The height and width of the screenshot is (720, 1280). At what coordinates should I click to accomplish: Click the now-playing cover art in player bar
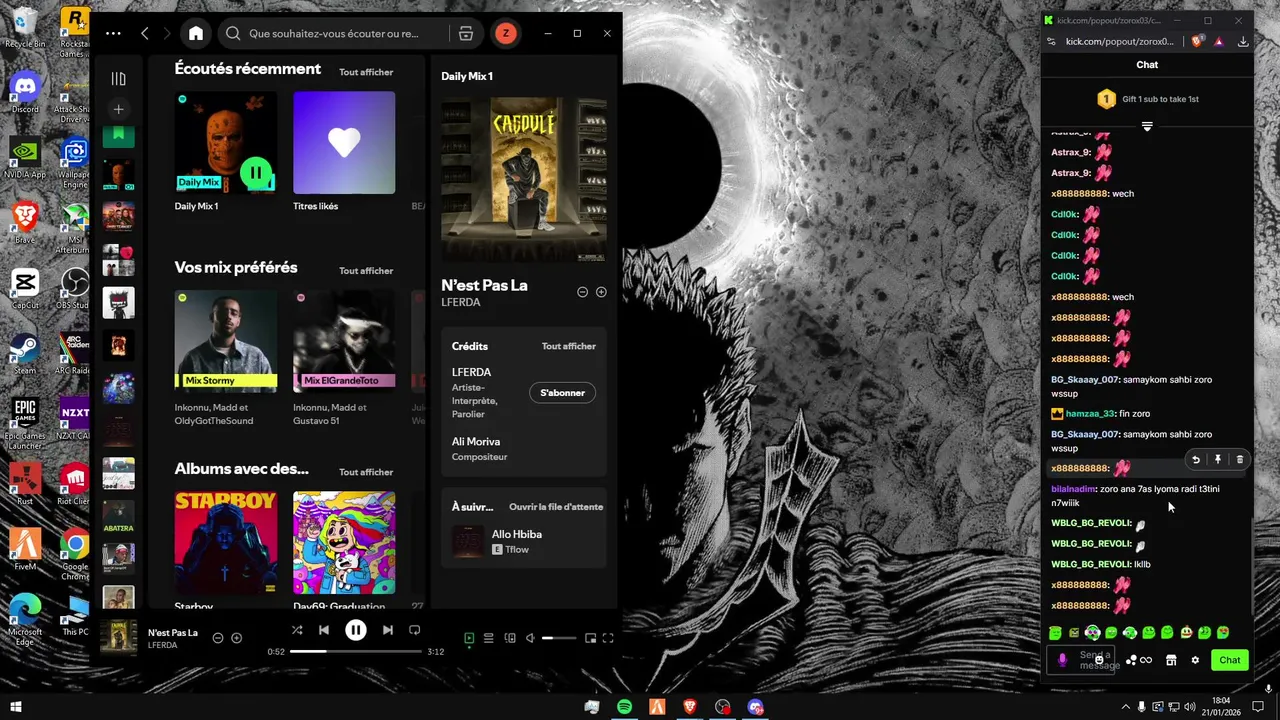(119, 638)
